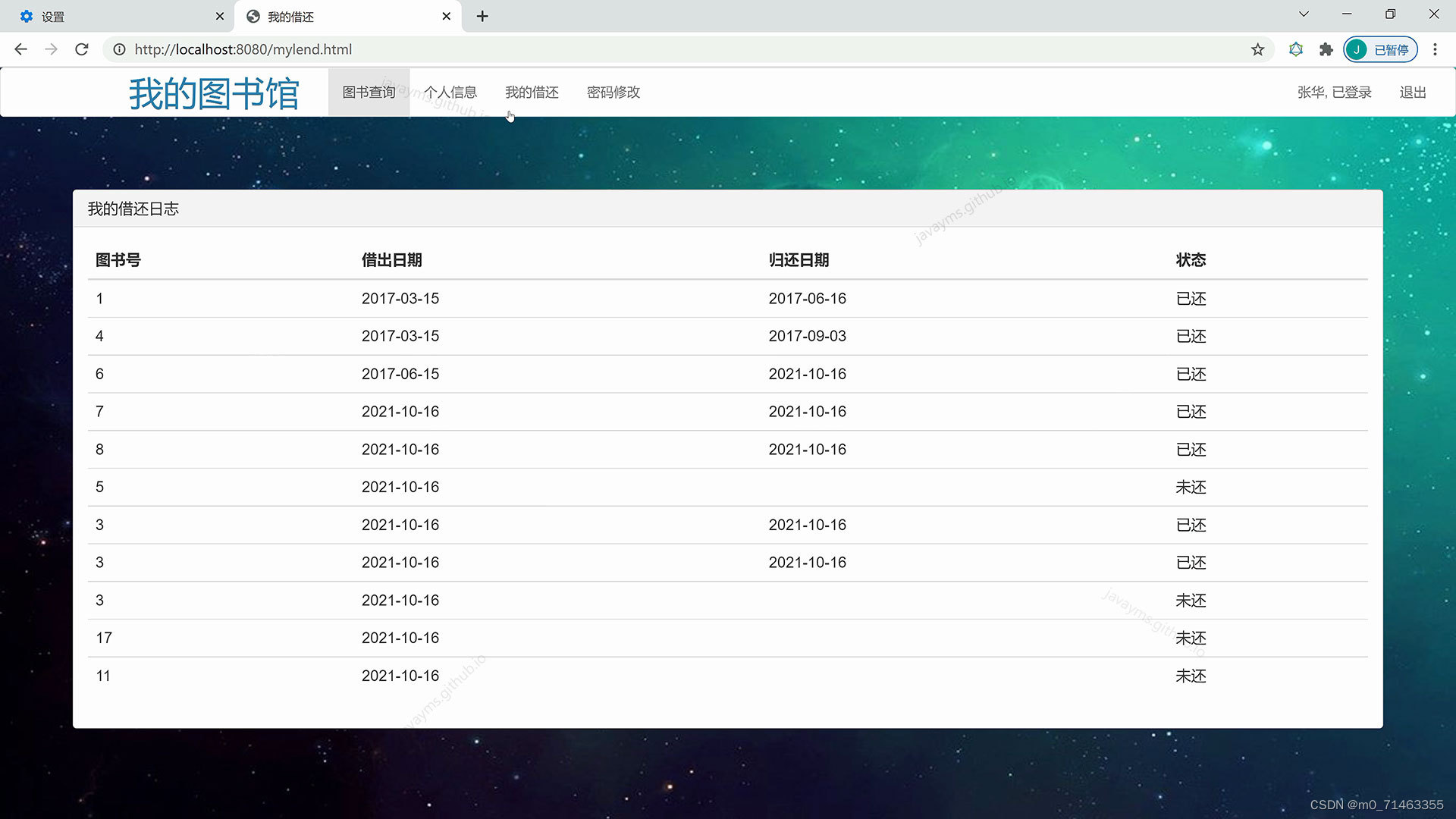Bookmark this page with star icon

tap(1257, 49)
